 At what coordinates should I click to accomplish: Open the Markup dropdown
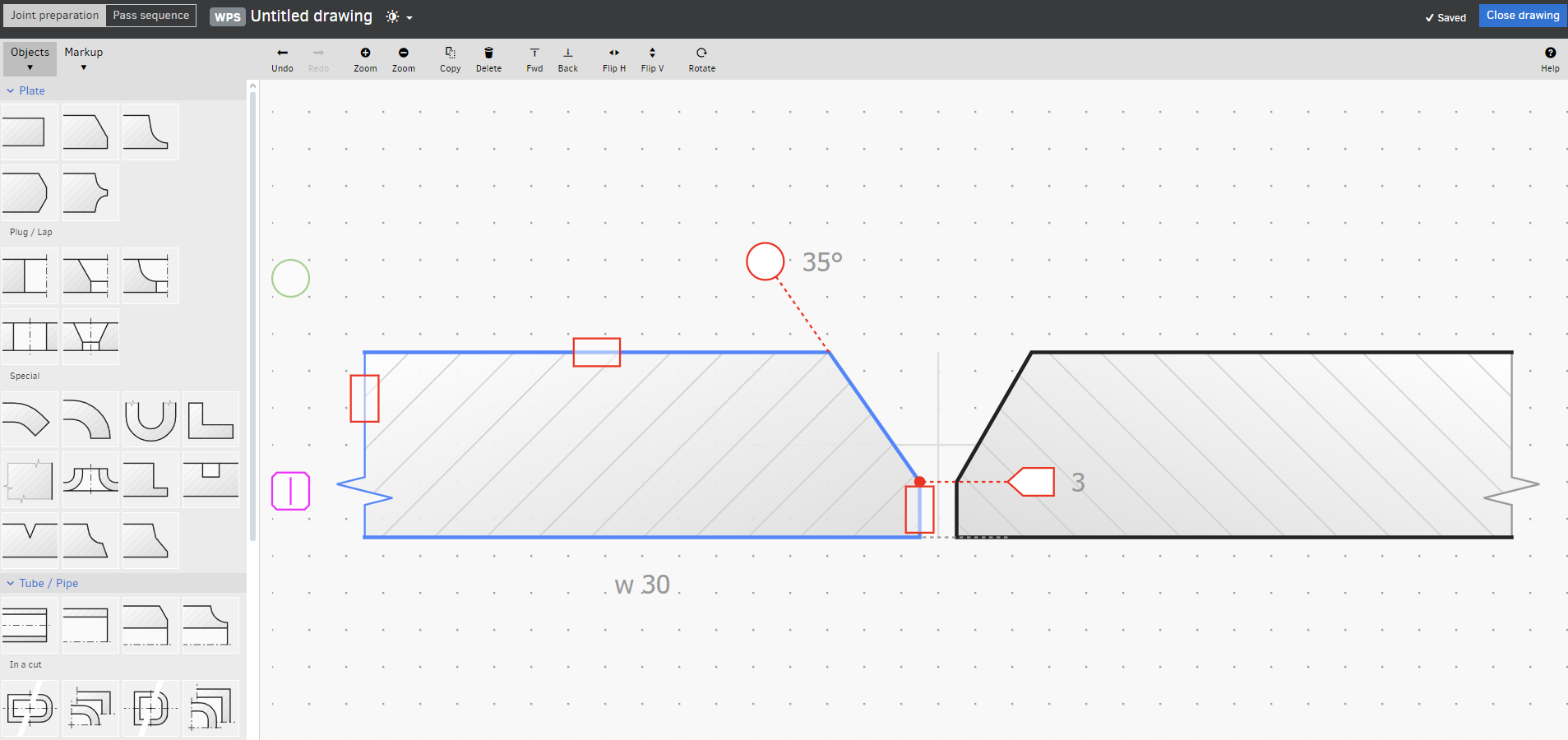pos(83,58)
